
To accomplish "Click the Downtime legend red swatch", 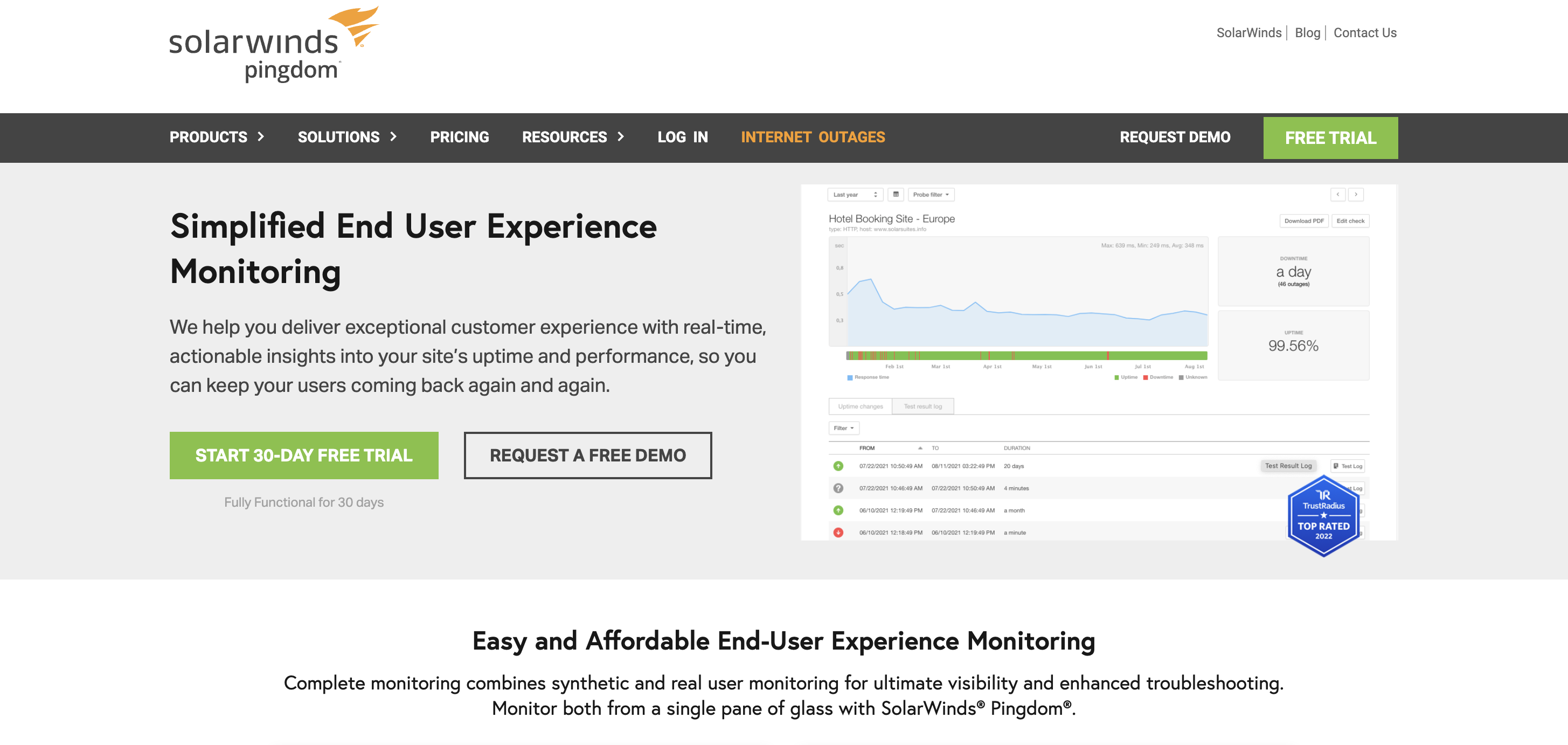I will coord(1145,378).
